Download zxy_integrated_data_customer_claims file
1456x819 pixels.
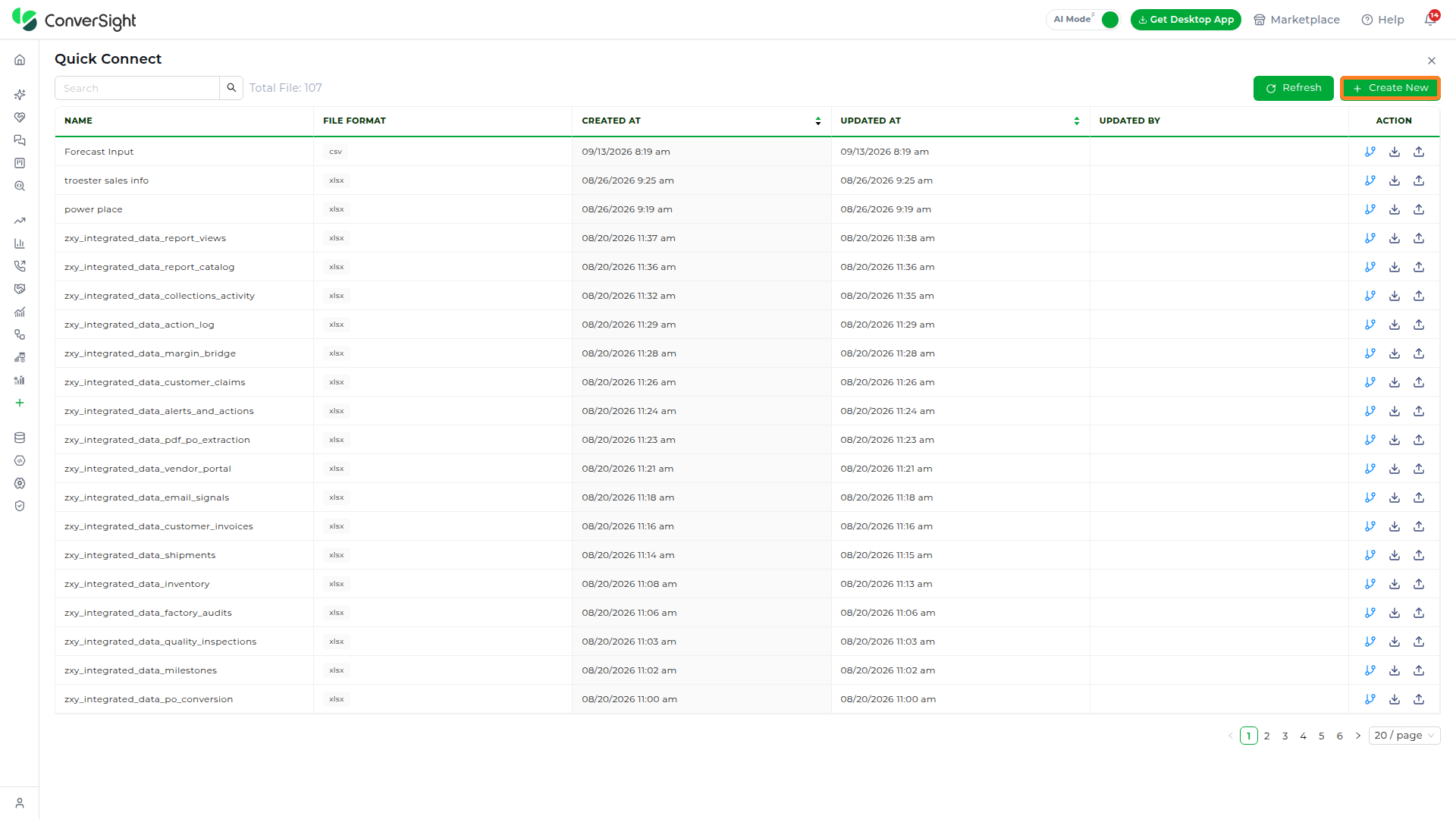pos(1395,382)
